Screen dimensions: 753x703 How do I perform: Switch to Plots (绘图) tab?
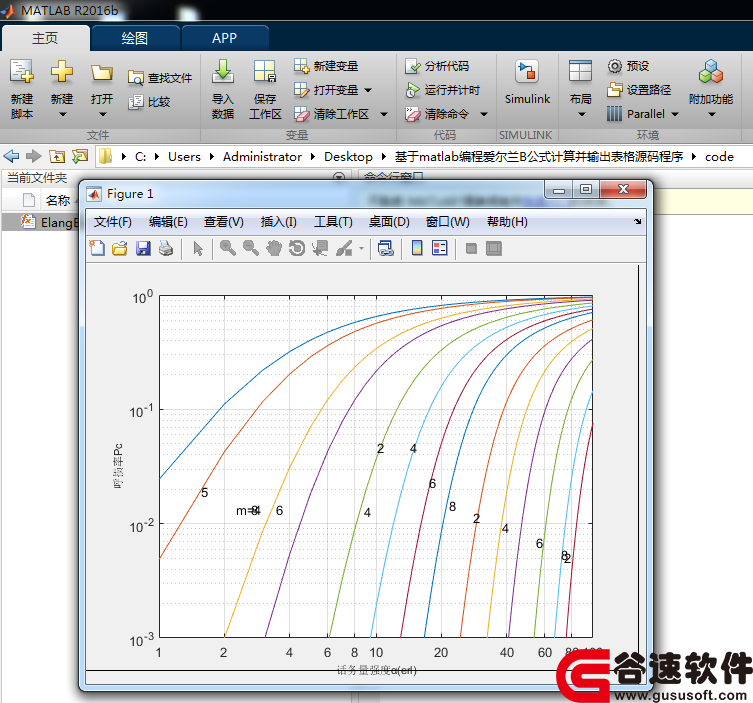135,38
